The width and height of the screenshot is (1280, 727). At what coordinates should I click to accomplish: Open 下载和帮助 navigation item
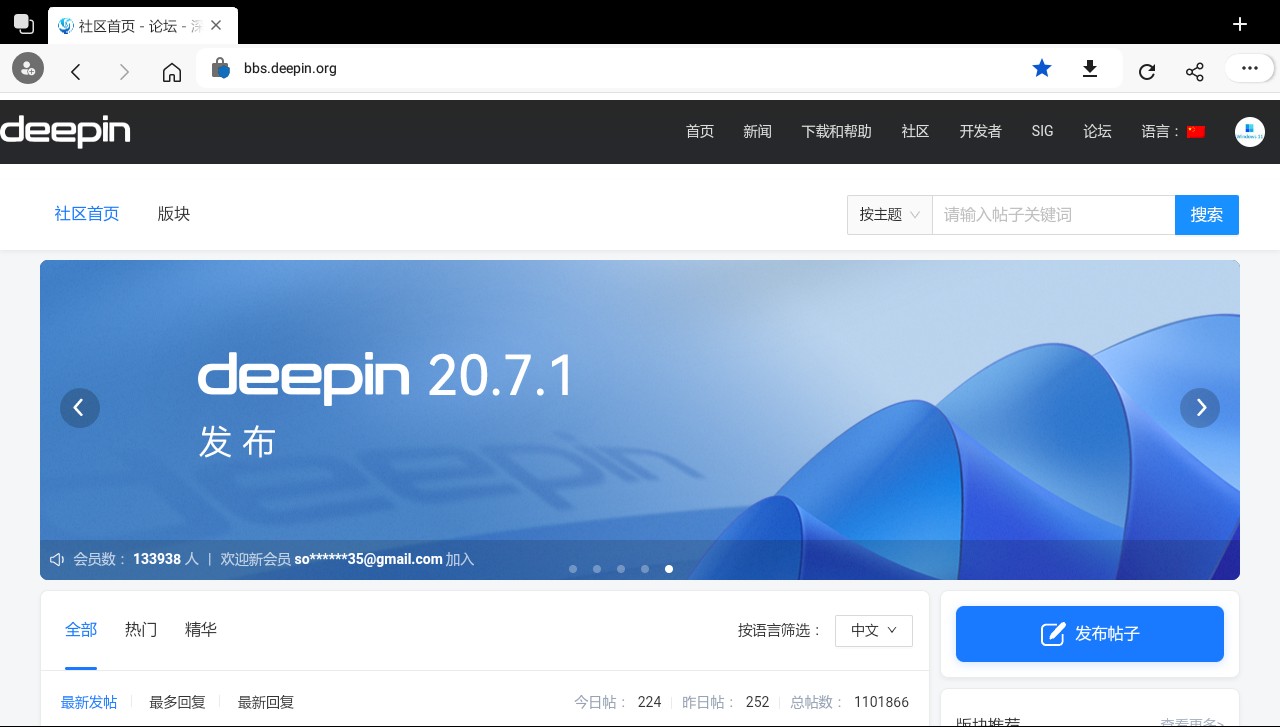click(837, 131)
